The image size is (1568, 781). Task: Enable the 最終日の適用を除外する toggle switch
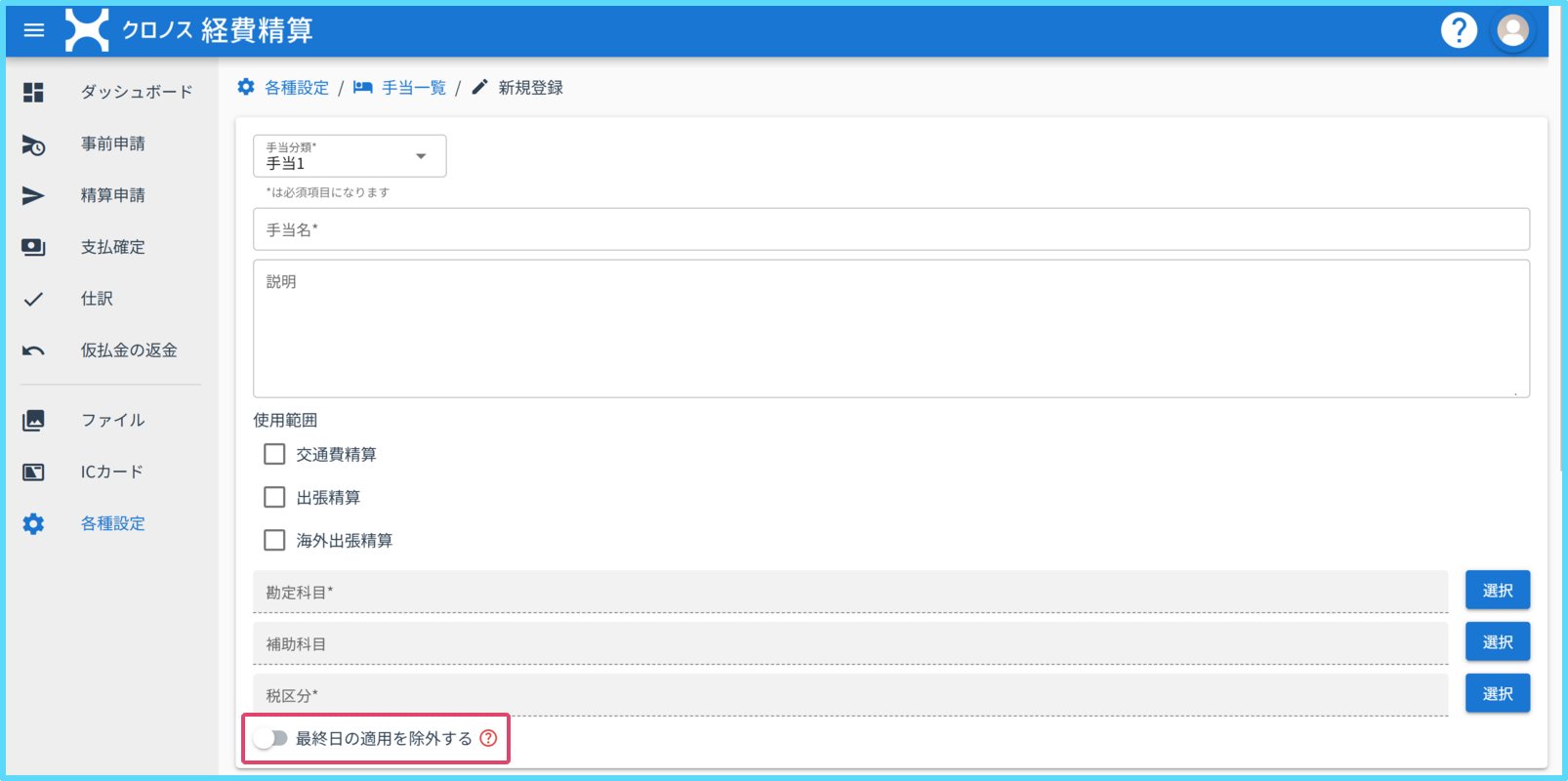(270, 738)
